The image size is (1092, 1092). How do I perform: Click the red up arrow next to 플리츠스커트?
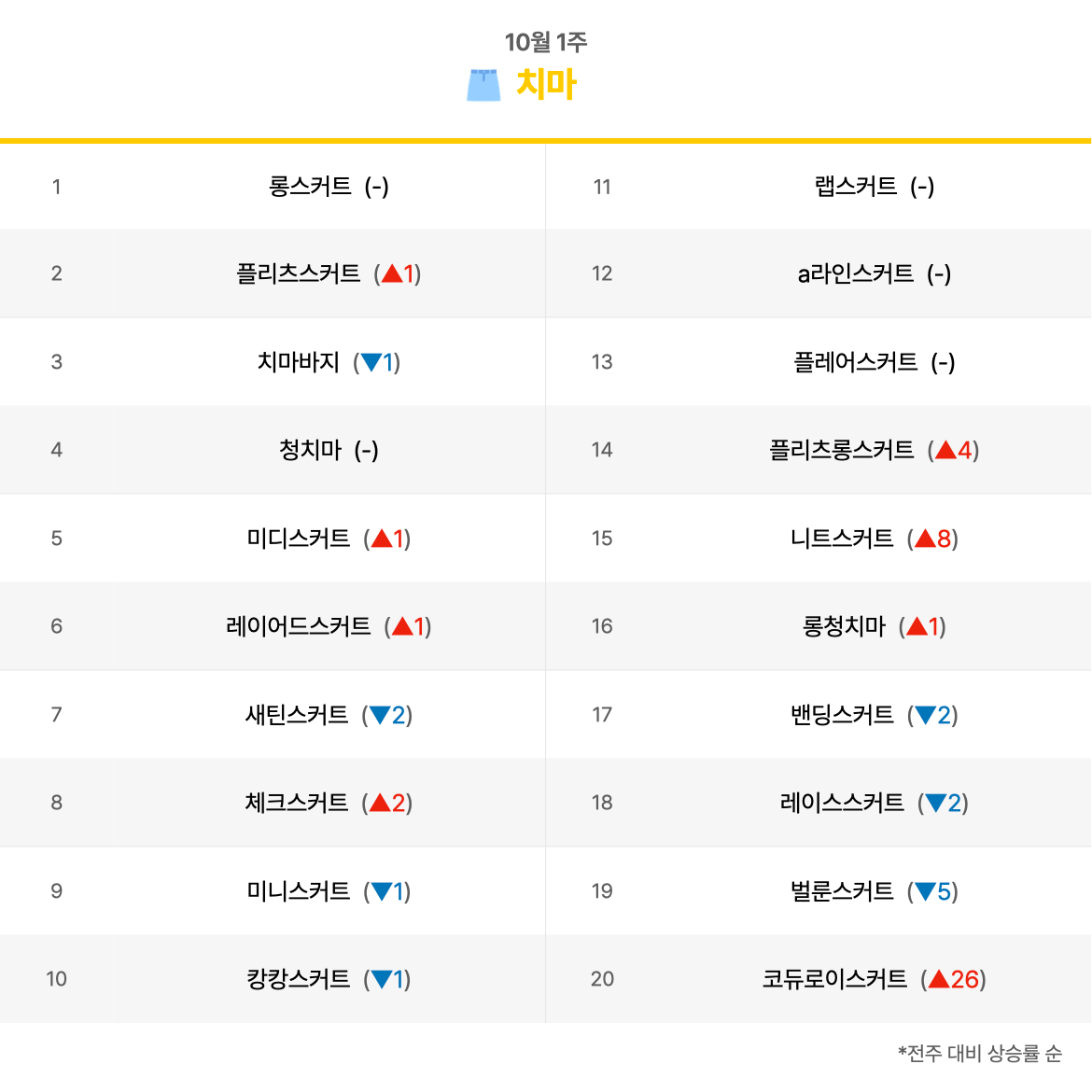(392, 273)
